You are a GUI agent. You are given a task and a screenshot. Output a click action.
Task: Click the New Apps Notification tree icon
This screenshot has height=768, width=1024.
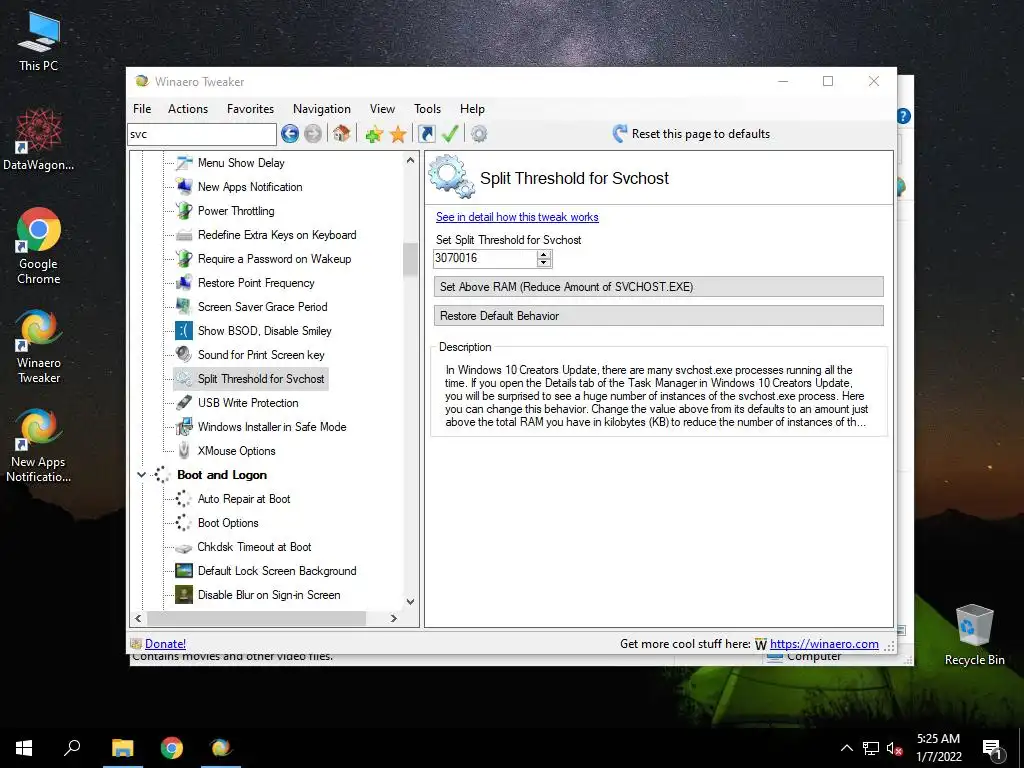tap(184, 187)
